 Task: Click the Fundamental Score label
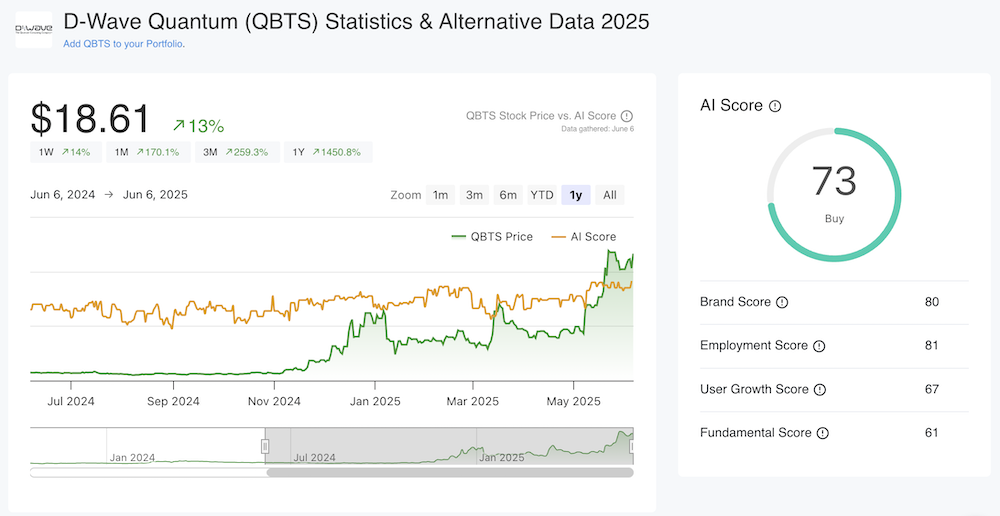coord(756,433)
